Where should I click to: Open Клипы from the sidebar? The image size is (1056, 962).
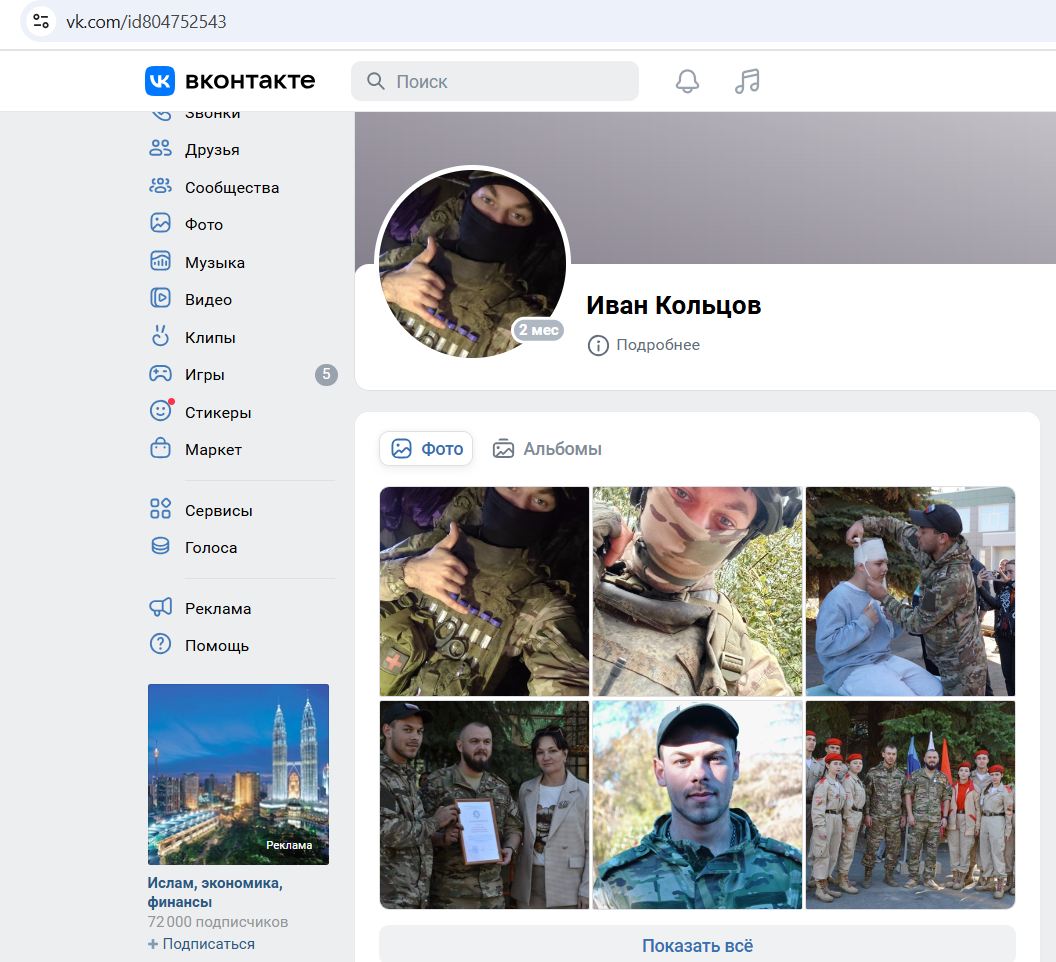[x=209, y=338]
